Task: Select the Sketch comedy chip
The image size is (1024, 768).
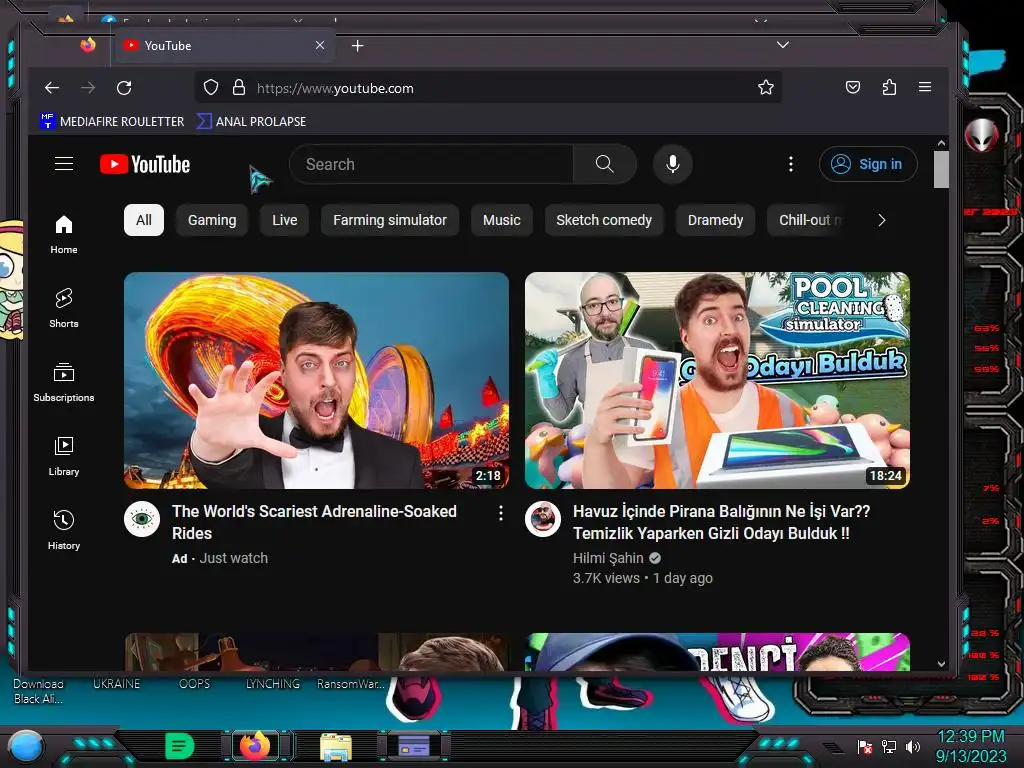Action: tap(604, 220)
